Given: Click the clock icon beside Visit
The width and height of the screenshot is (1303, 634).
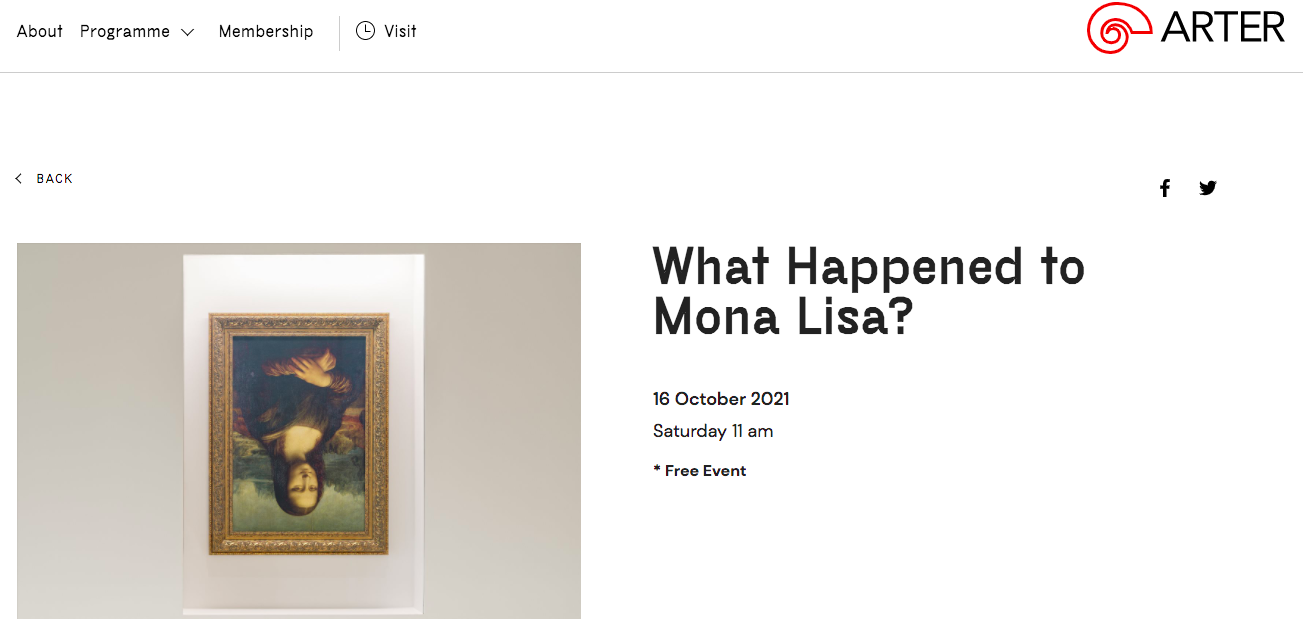Looking at the screenshot, I should (x=365, y=31).
